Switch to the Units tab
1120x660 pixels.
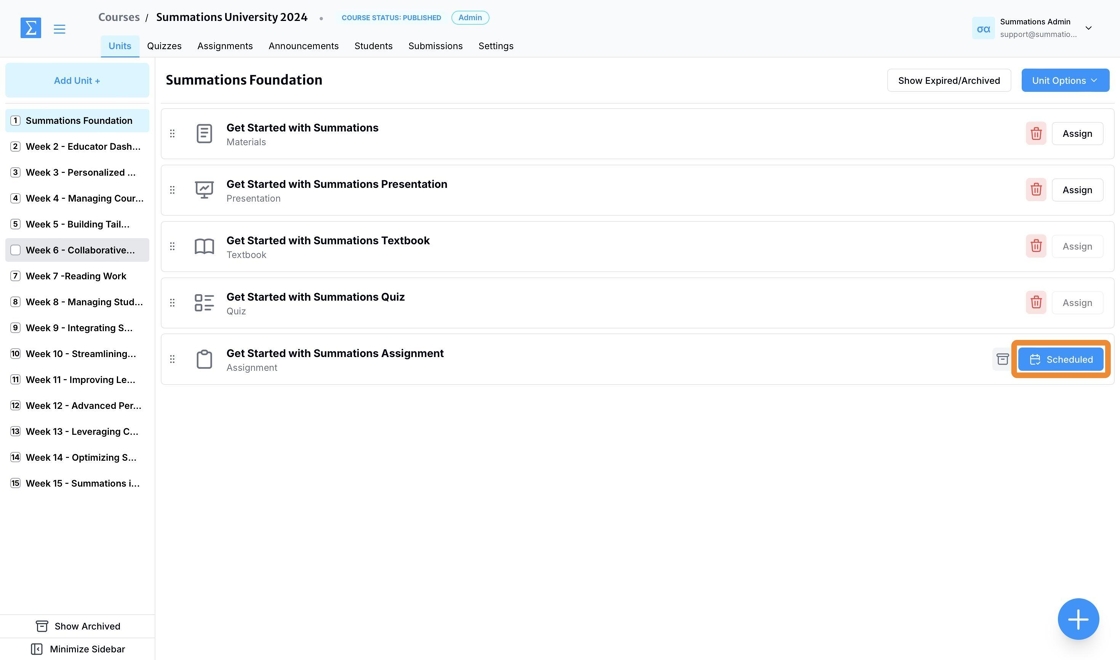point(120,46)
